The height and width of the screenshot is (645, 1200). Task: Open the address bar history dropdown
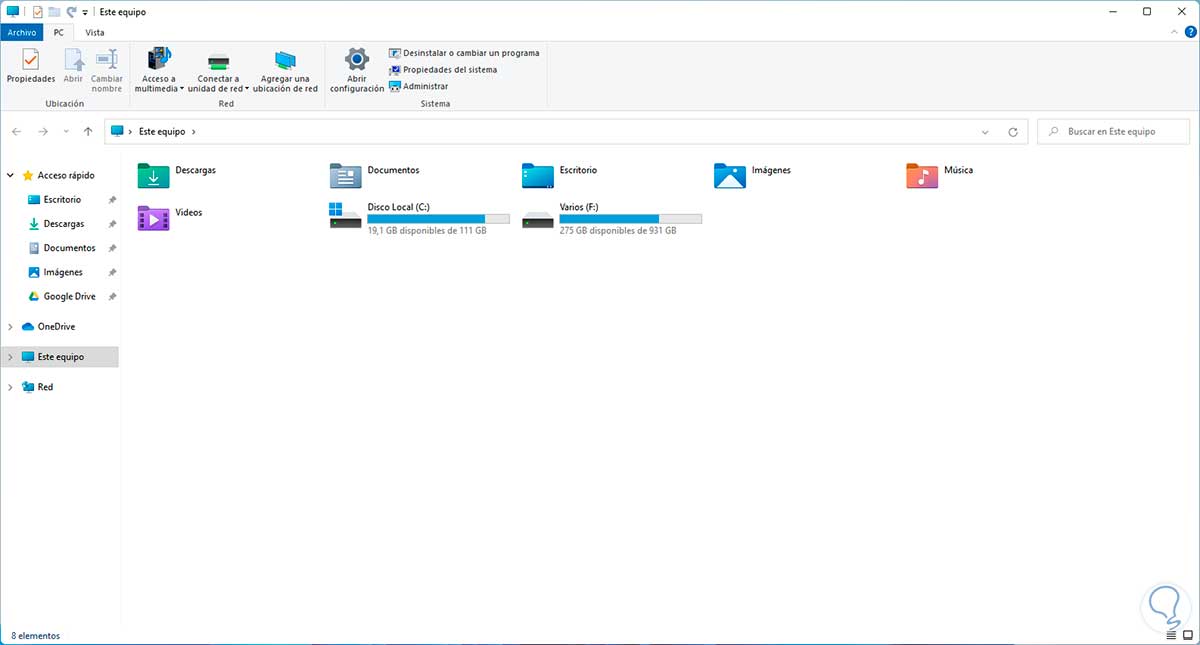985,132
